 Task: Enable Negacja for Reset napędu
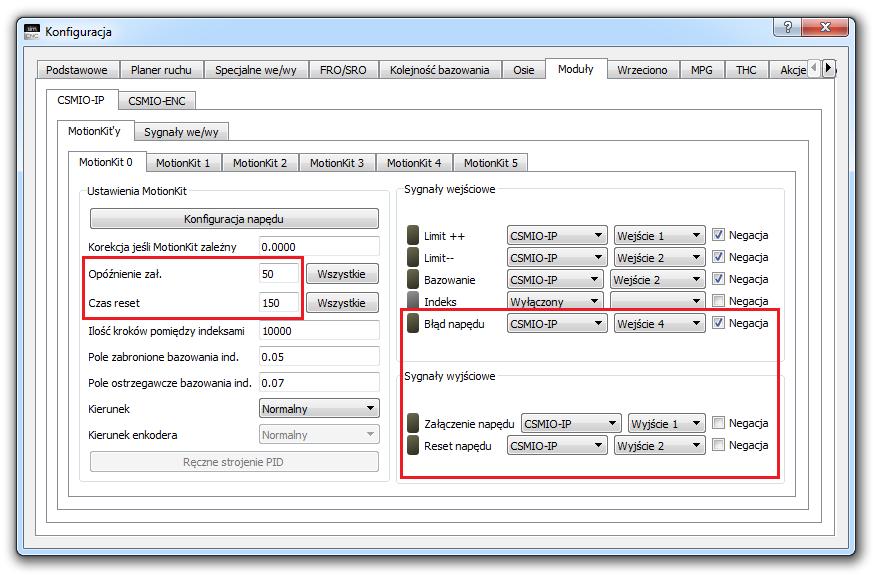pyautogui.click(x=718, y=445)
